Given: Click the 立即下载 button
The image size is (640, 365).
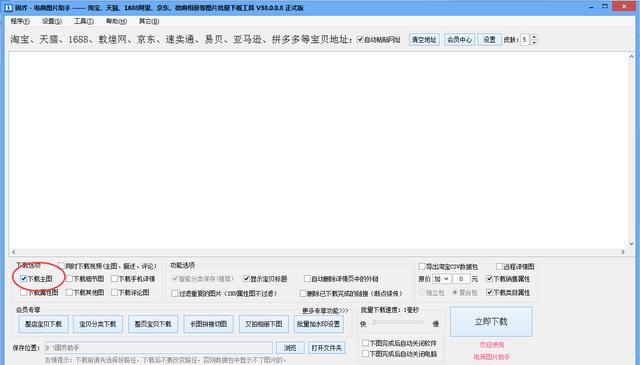Looking at the screenshot, I should 491,322.
